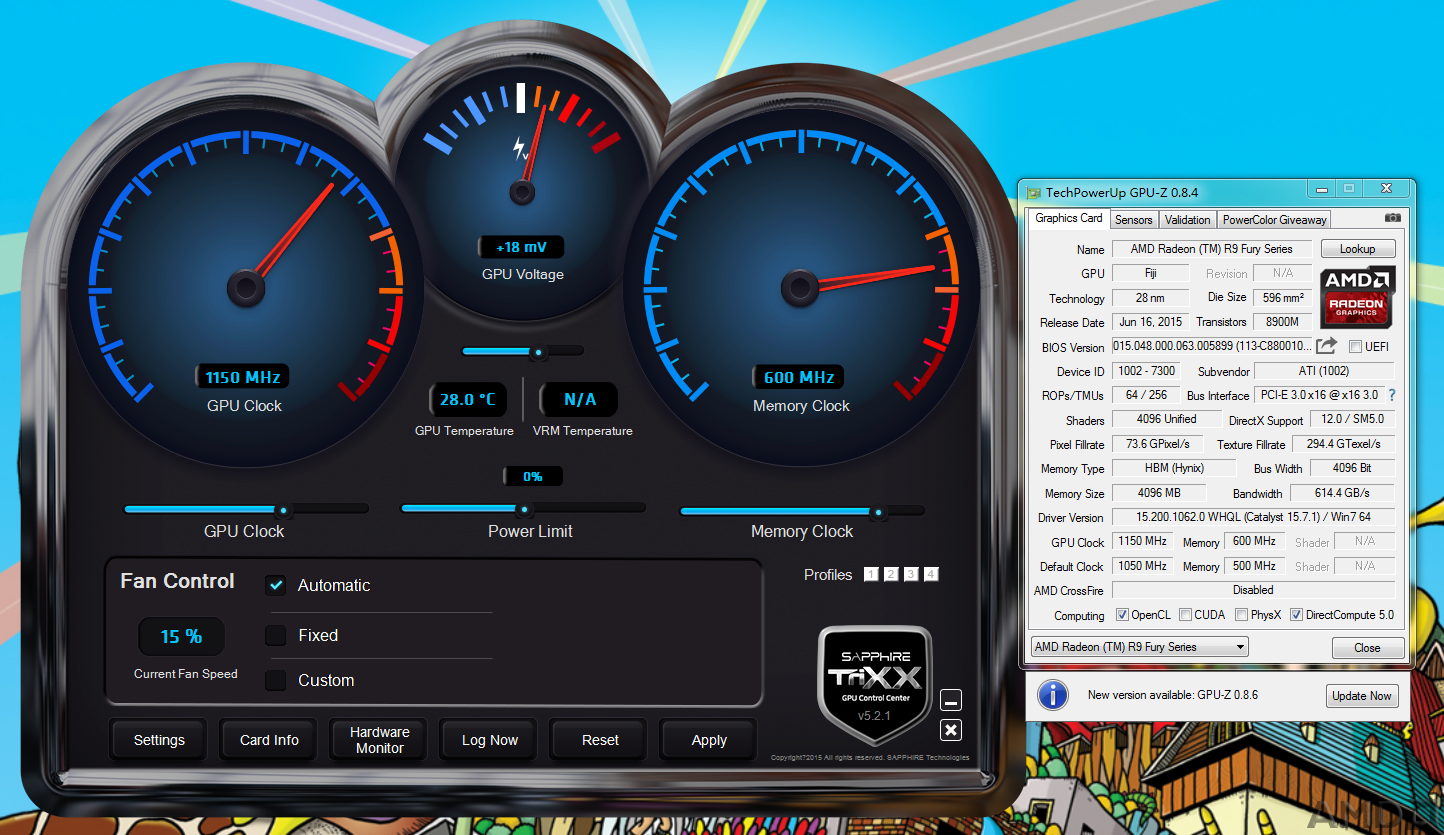1444x835 pixels.
Task: Open the Validation tab
Action: [1187, 220]
